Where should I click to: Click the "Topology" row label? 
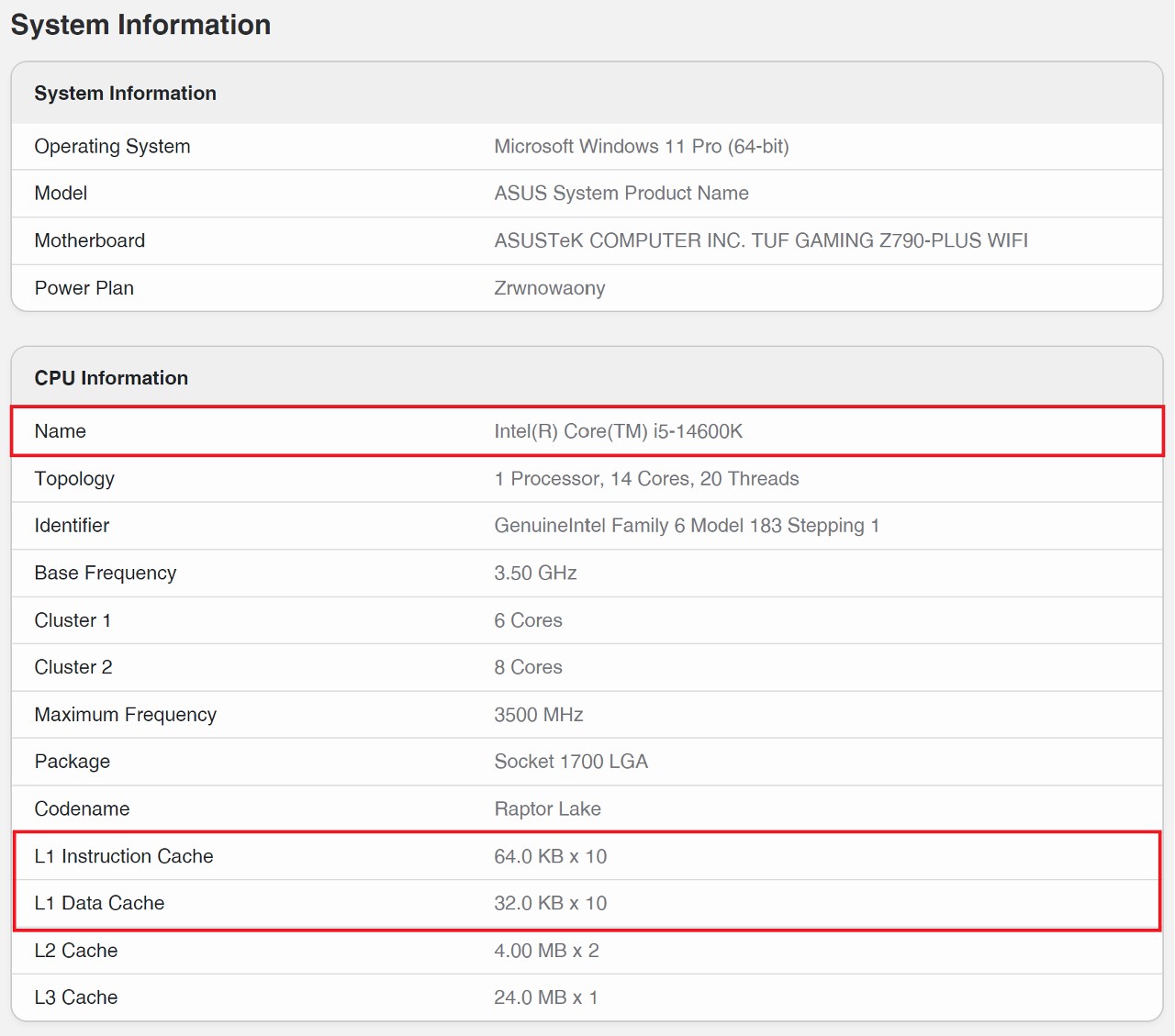(x=74, y=479)
